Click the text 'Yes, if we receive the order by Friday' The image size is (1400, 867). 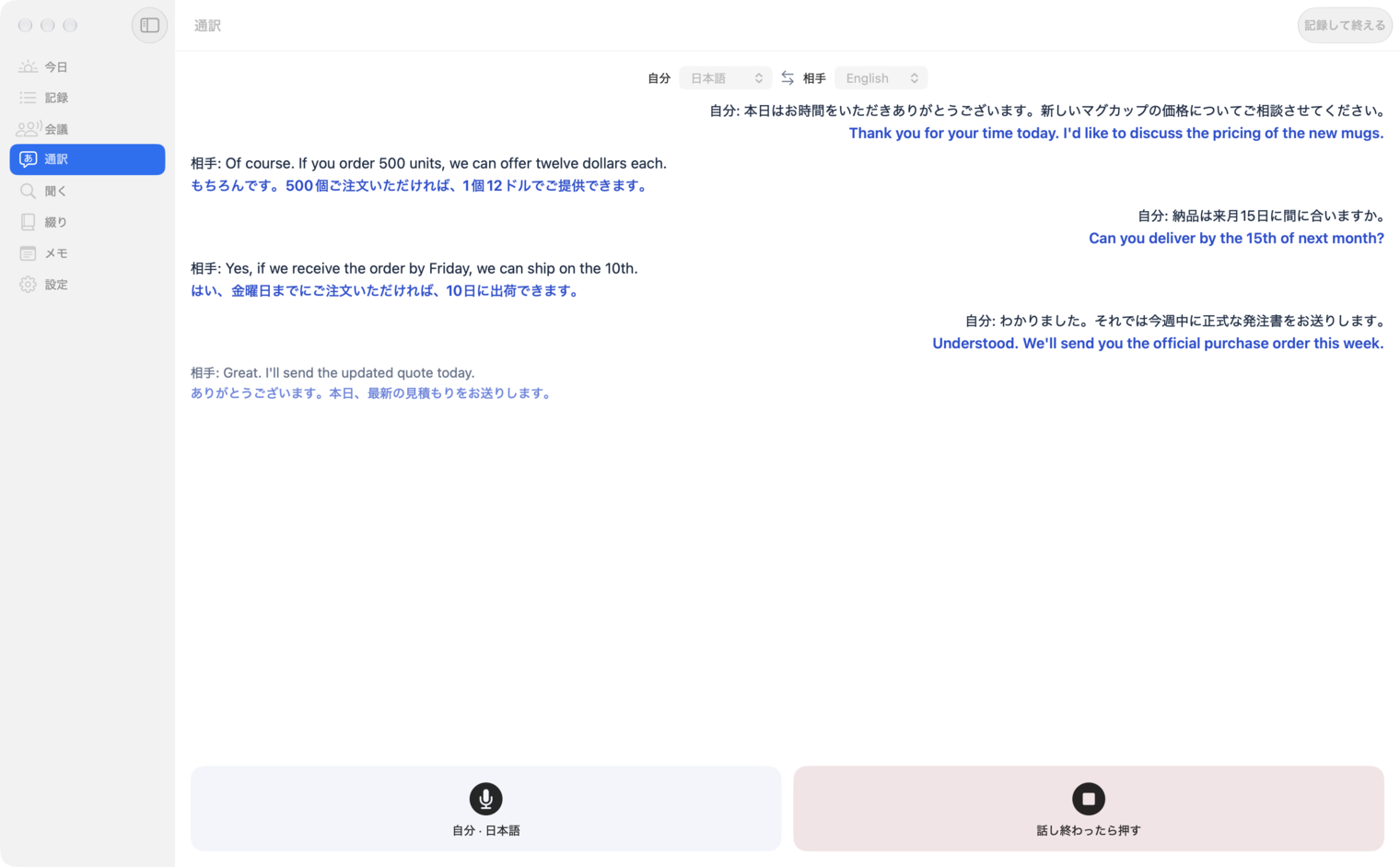414,268
